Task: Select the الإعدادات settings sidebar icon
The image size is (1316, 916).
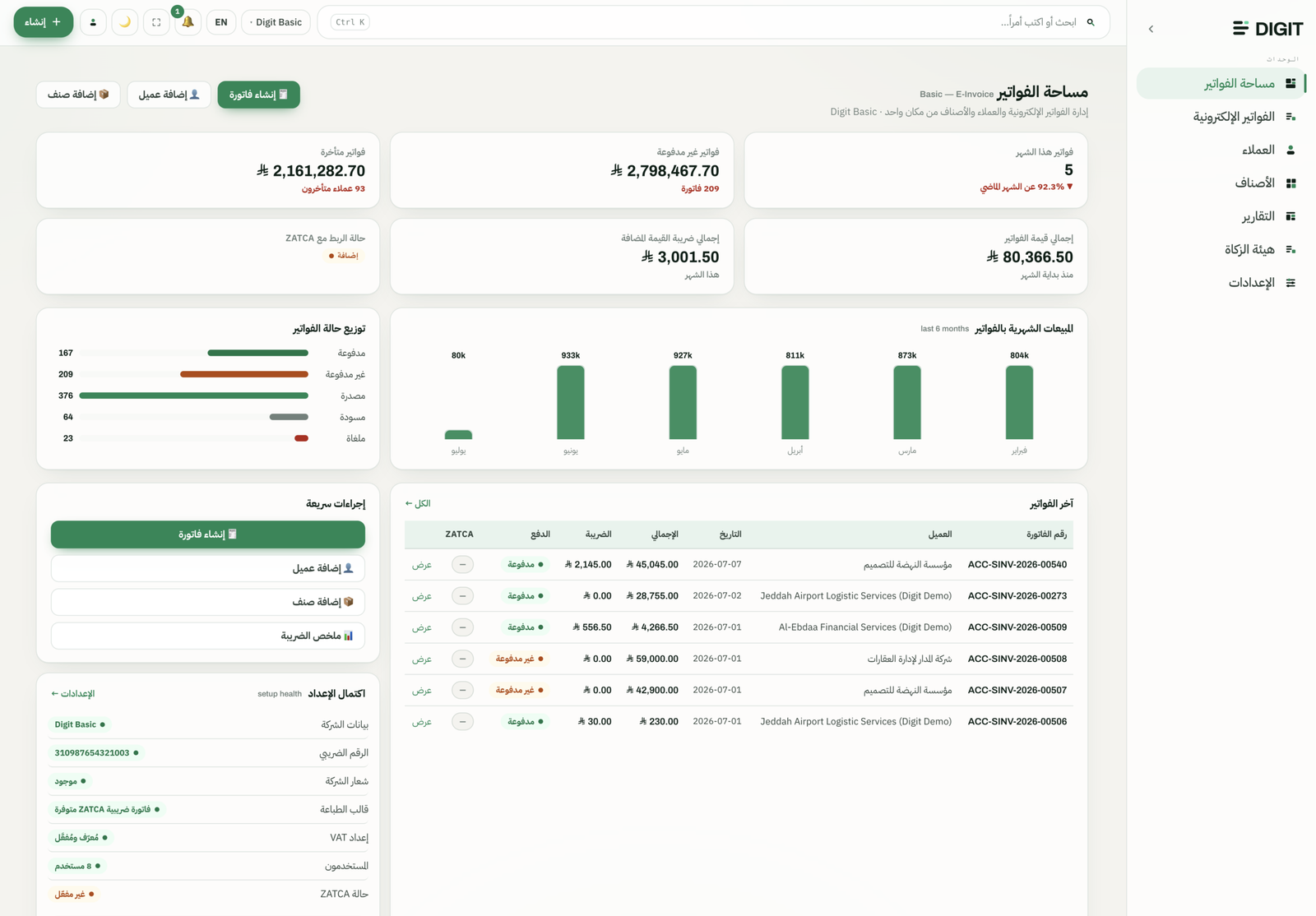Action: click(1291, 283)
